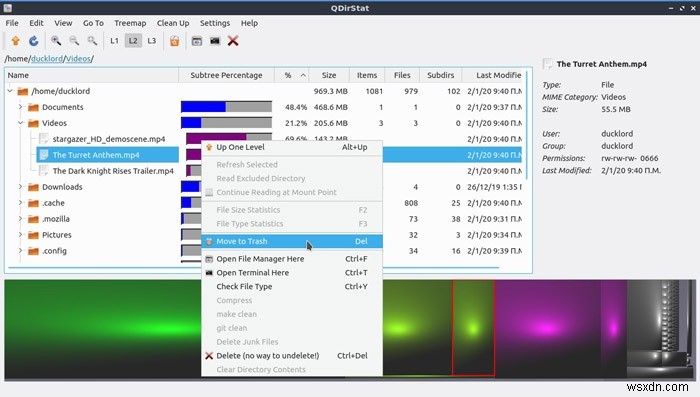
Task: Open the Clean Up menu
Action: [173, 23]
